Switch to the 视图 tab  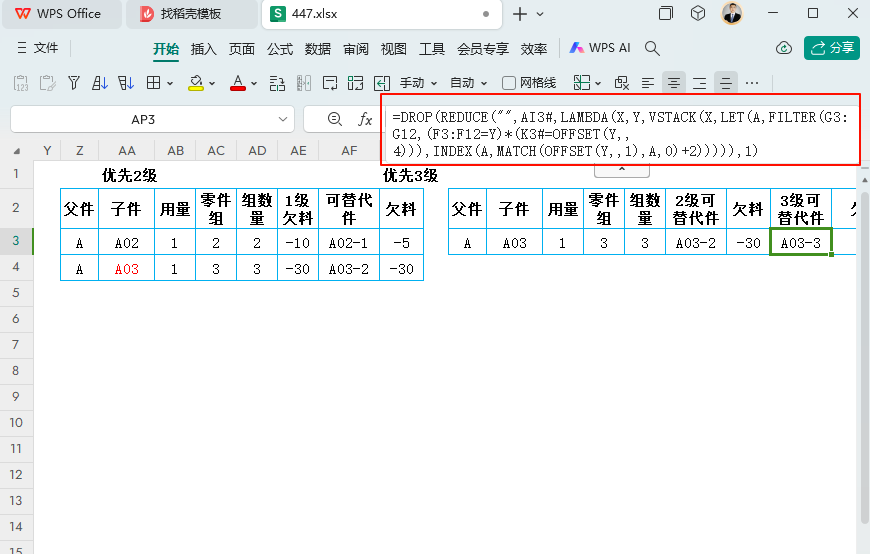point(394,49)
